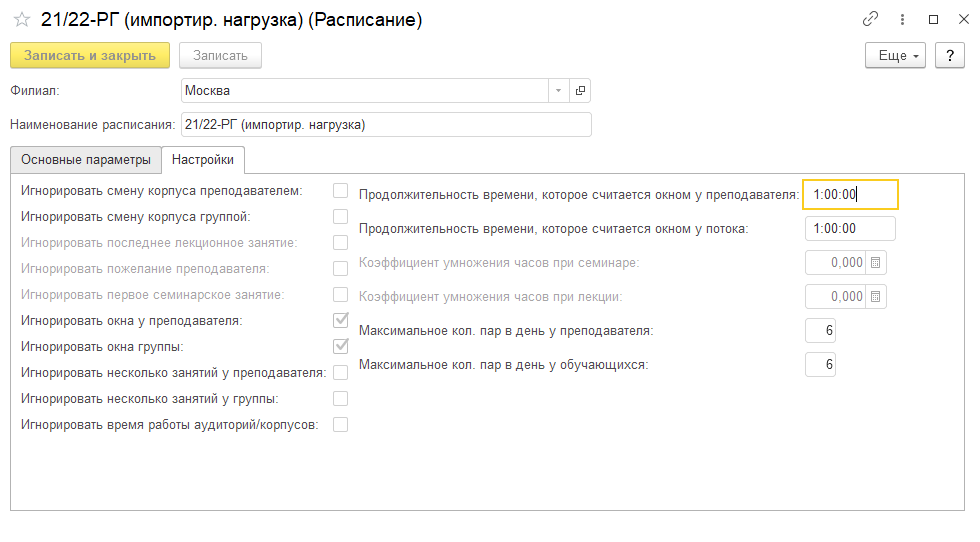Click the group stream window duration field
This screenshot has height=542, width=980.
pyautogui.click(x=849, y=229)
